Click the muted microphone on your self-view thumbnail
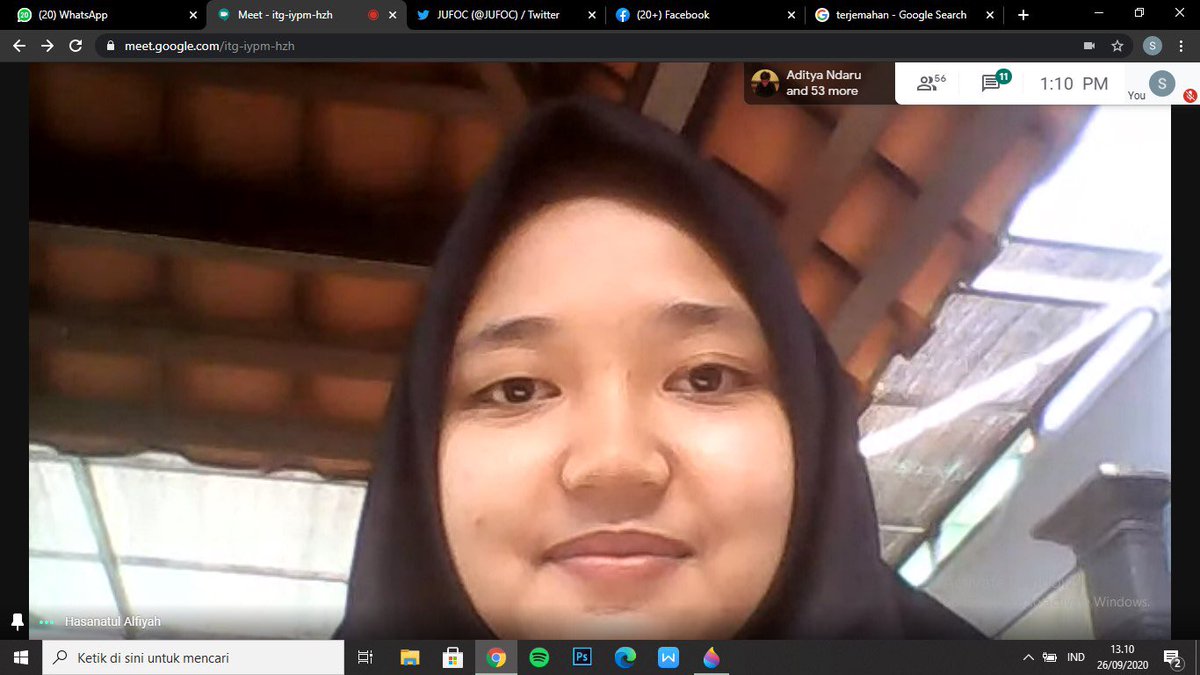 point(1188,95)
